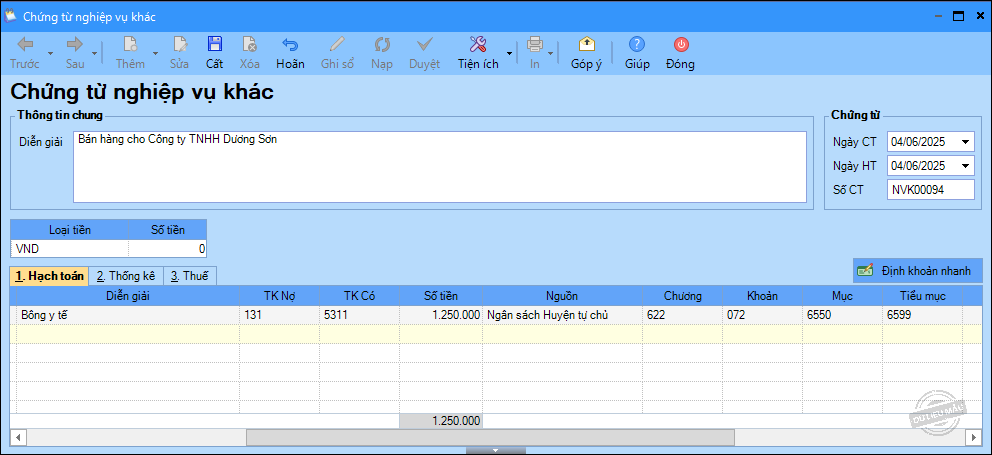Click the horizontal scrollbar right arrow

974,437
